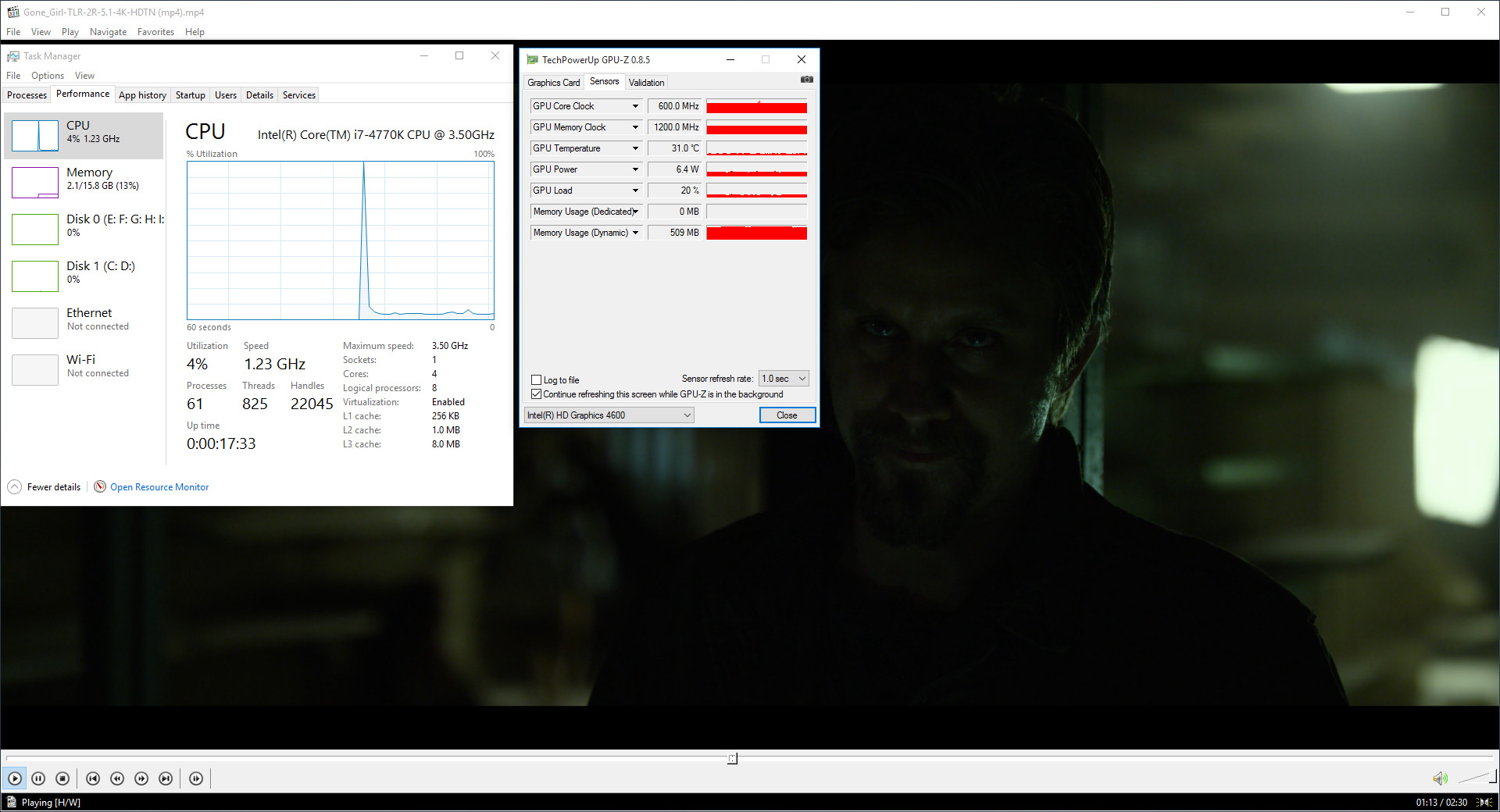Screen dimensions: 1500x812
Task: Open the Resource Monitor icon link
Action: [x=100, y=486]
